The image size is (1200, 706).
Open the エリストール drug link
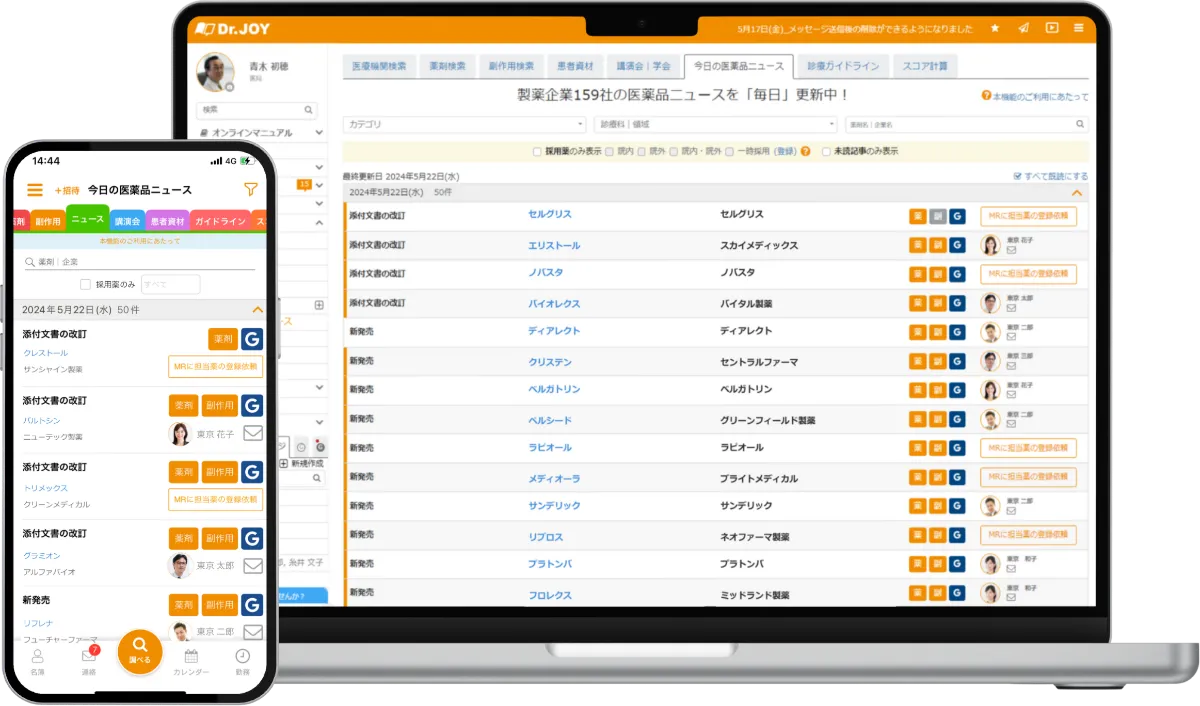point(554,245)
